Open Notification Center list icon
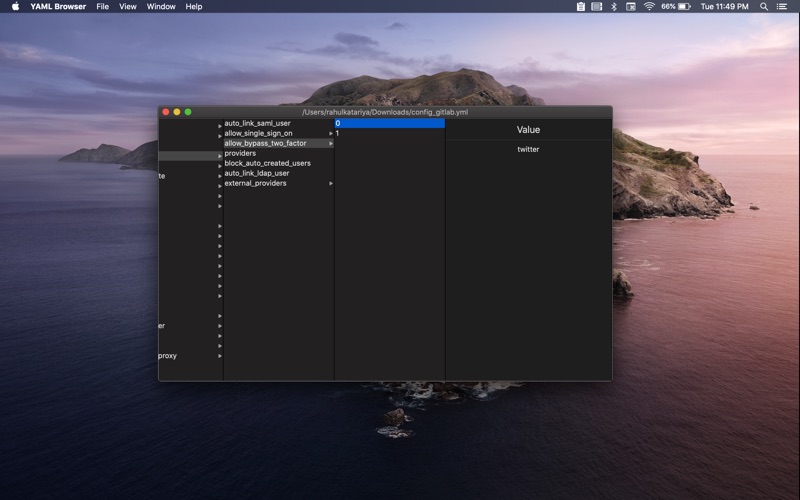The width and height of the screenshot is (800, 500). tap(782, 7)
